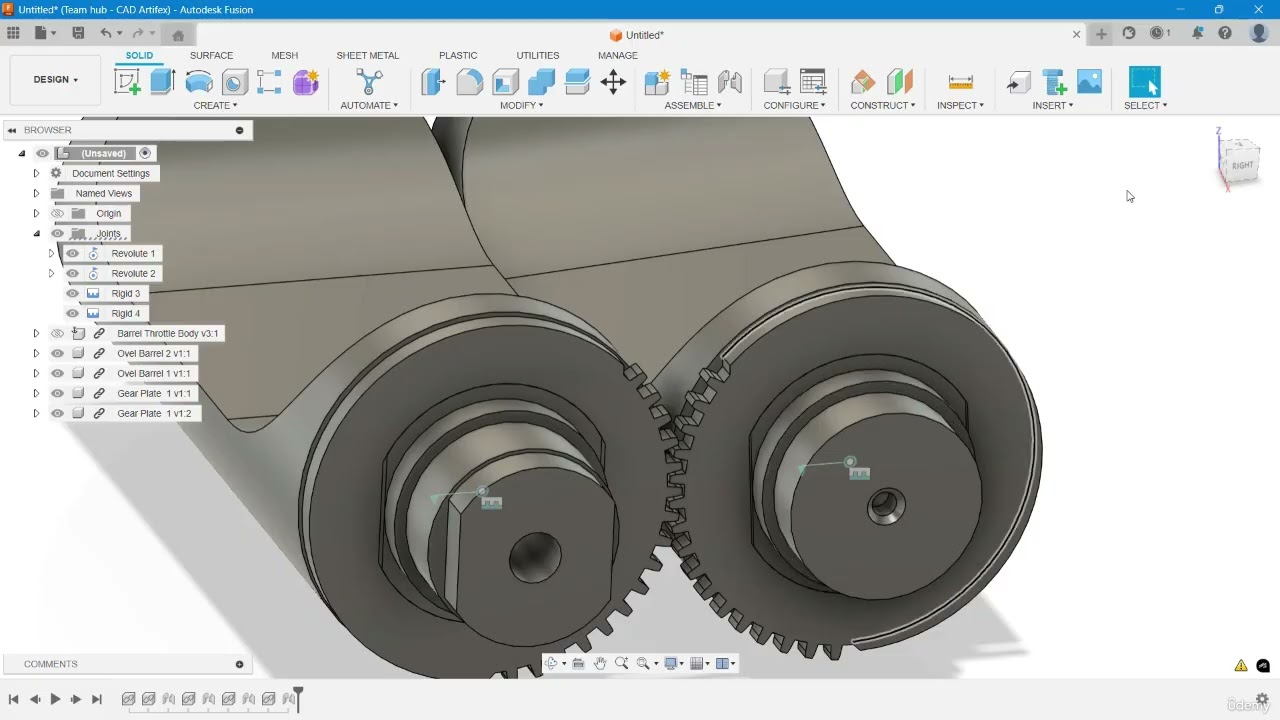Click the Insert Canvas image icon

point(1089,82)
